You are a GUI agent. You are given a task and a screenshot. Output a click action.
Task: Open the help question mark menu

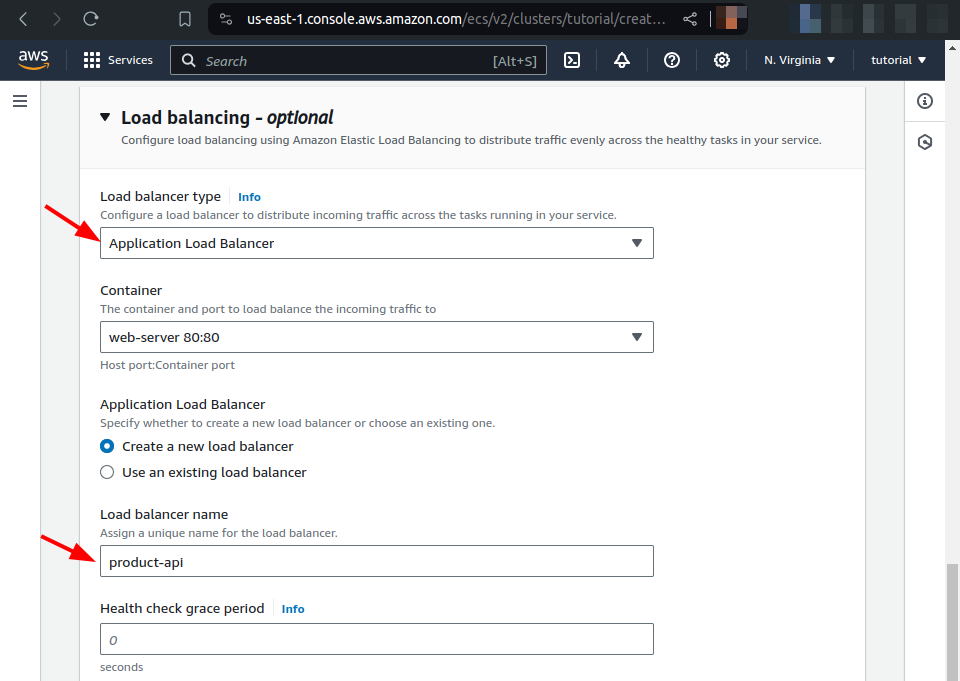coord(672,60)
